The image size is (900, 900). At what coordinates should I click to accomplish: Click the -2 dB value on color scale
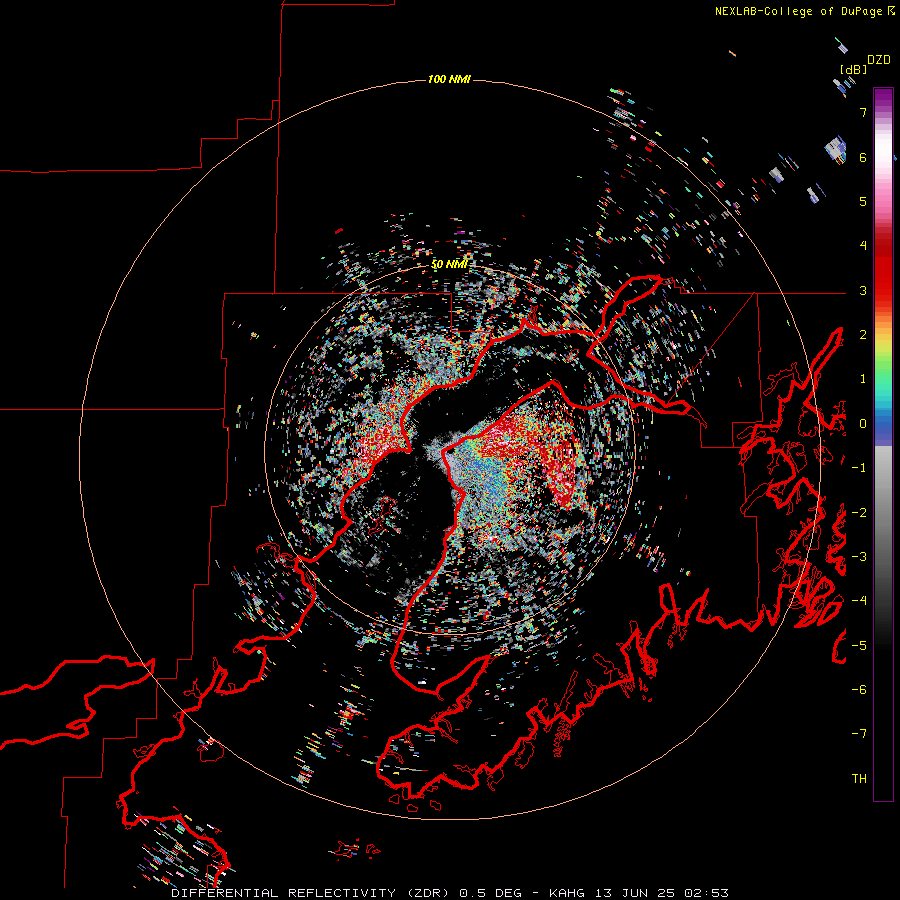(859, 513)
